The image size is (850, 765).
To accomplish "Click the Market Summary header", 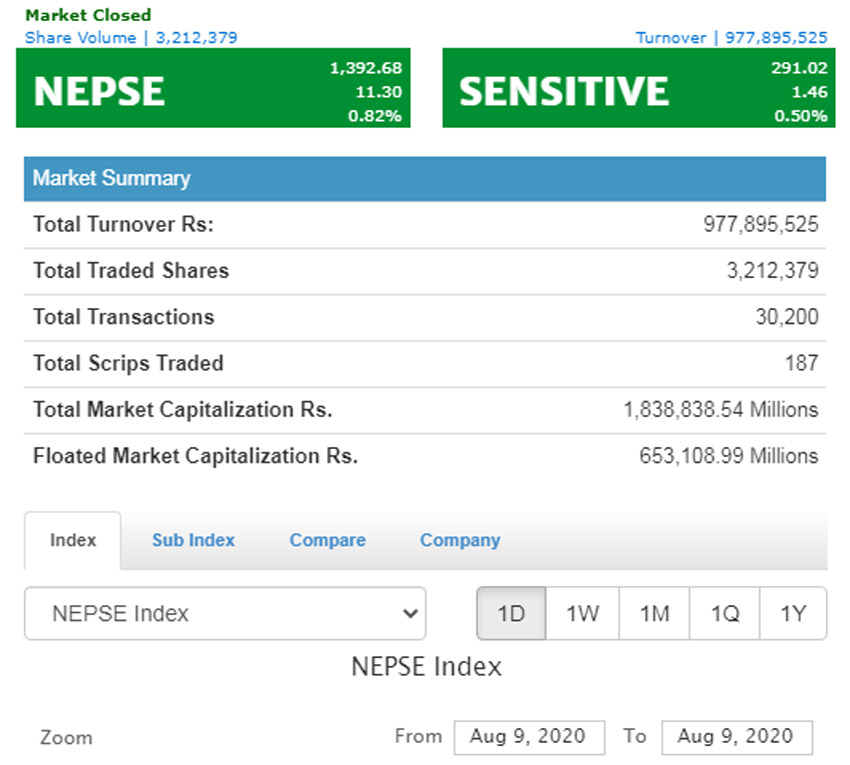I will pos(425,178).
